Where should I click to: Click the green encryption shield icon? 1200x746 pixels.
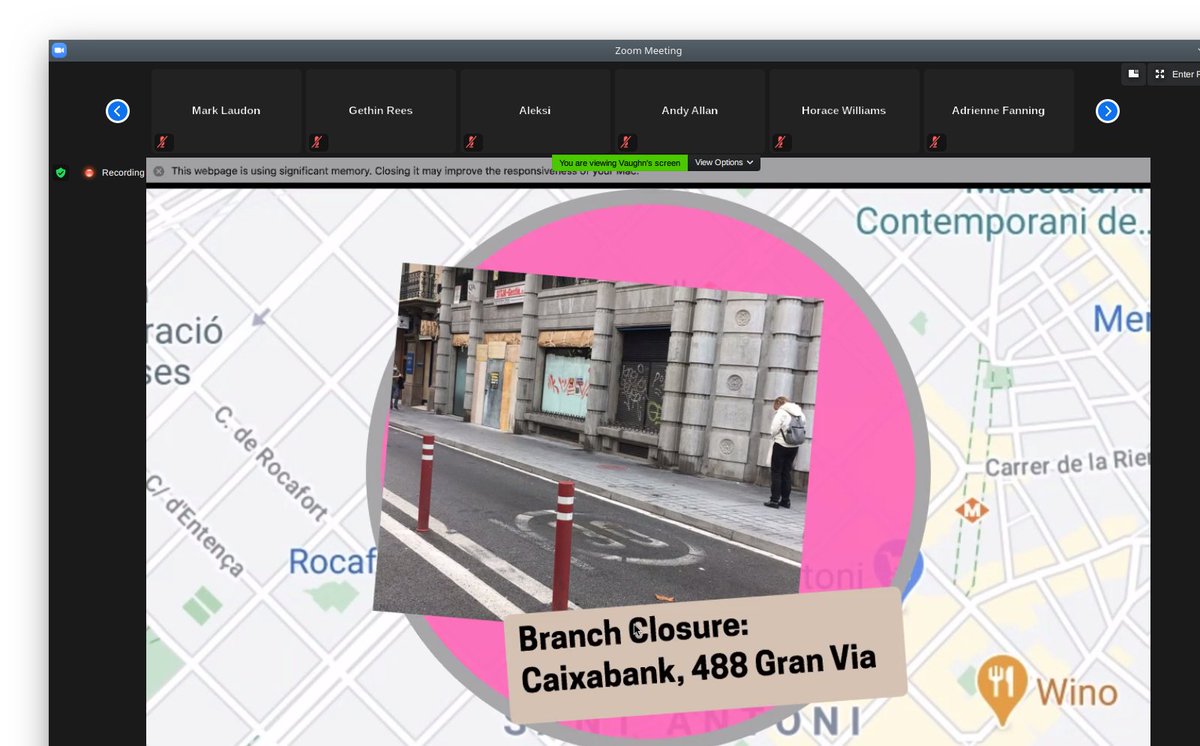pos(61,172)
